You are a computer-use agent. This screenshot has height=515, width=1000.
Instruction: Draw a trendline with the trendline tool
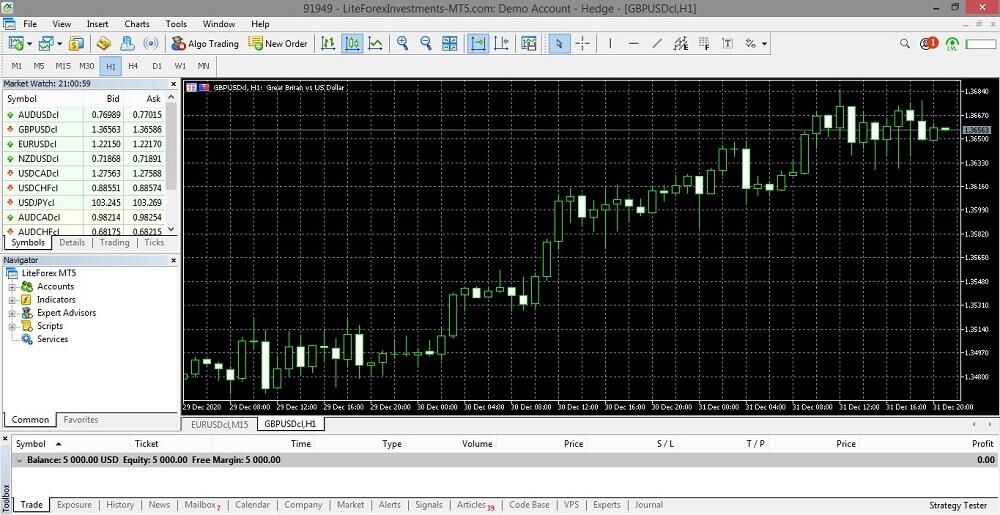(x=657, y=43)
